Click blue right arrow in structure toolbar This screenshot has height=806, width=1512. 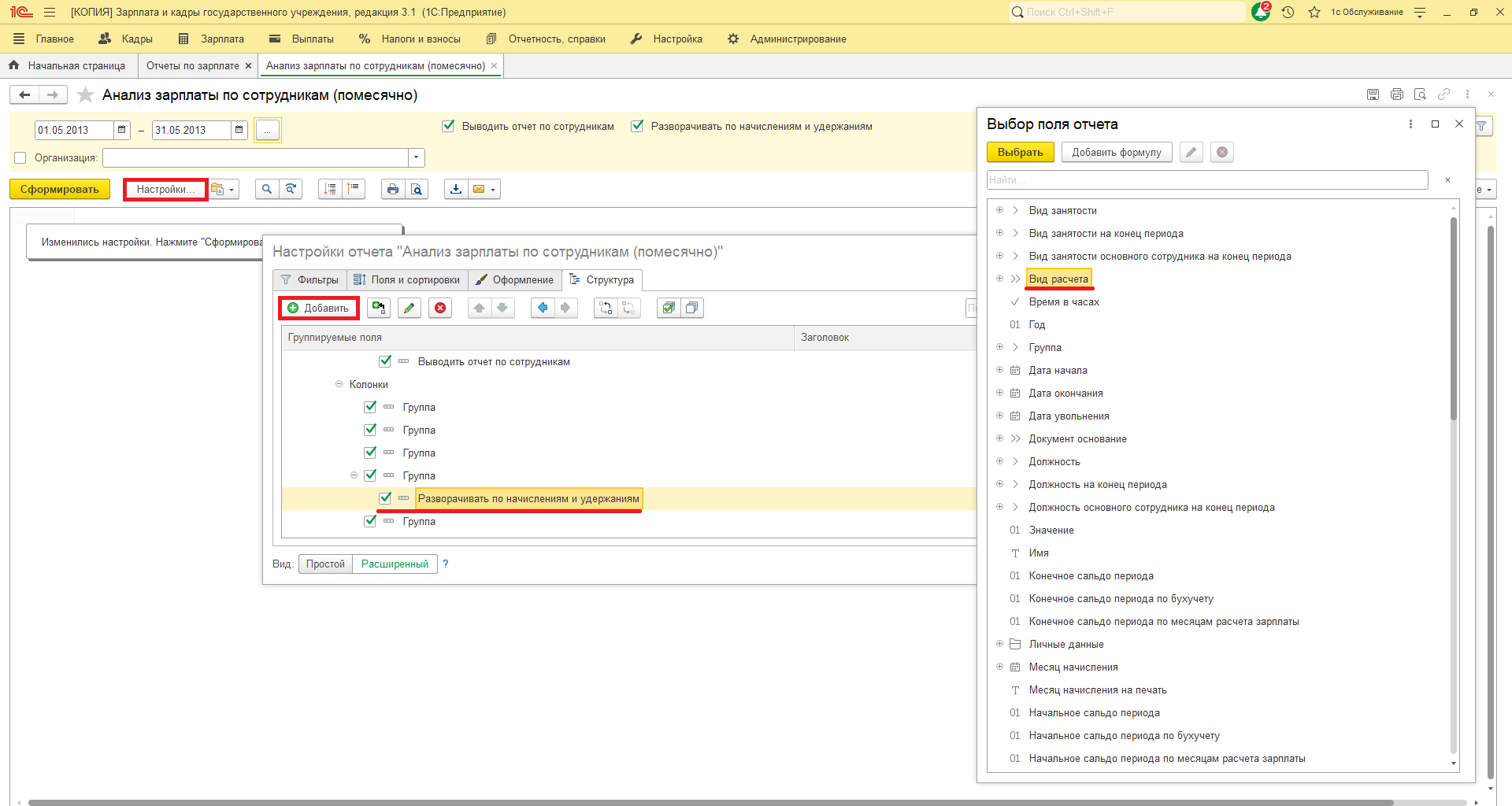565,308
